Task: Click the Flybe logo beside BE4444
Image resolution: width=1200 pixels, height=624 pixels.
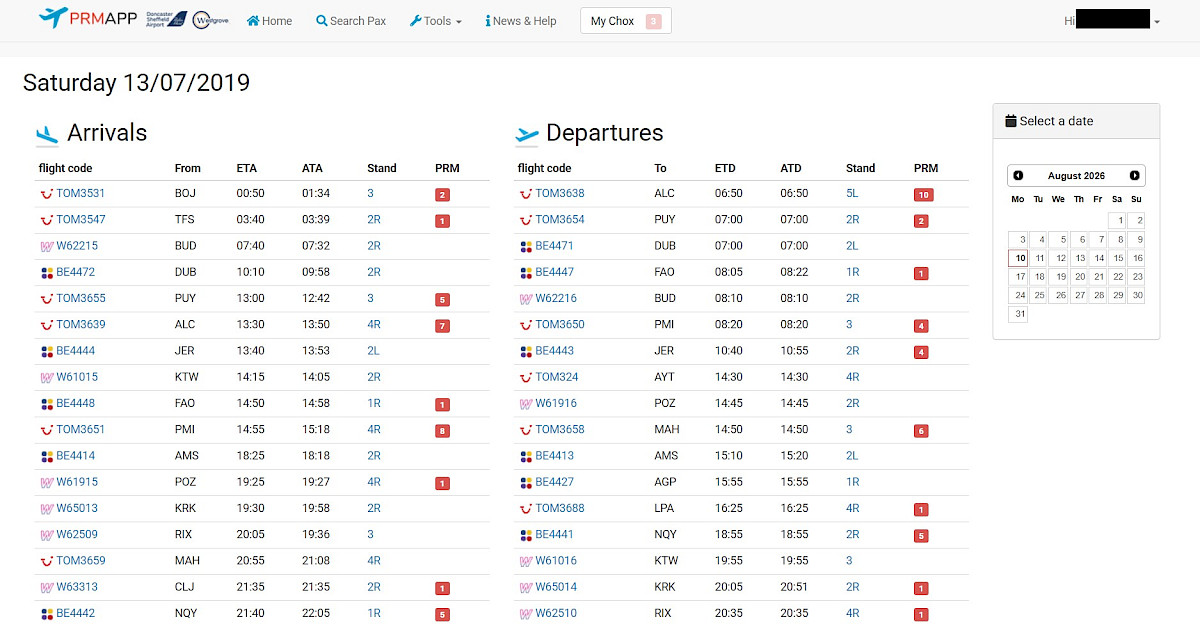Action: (46, 351)
